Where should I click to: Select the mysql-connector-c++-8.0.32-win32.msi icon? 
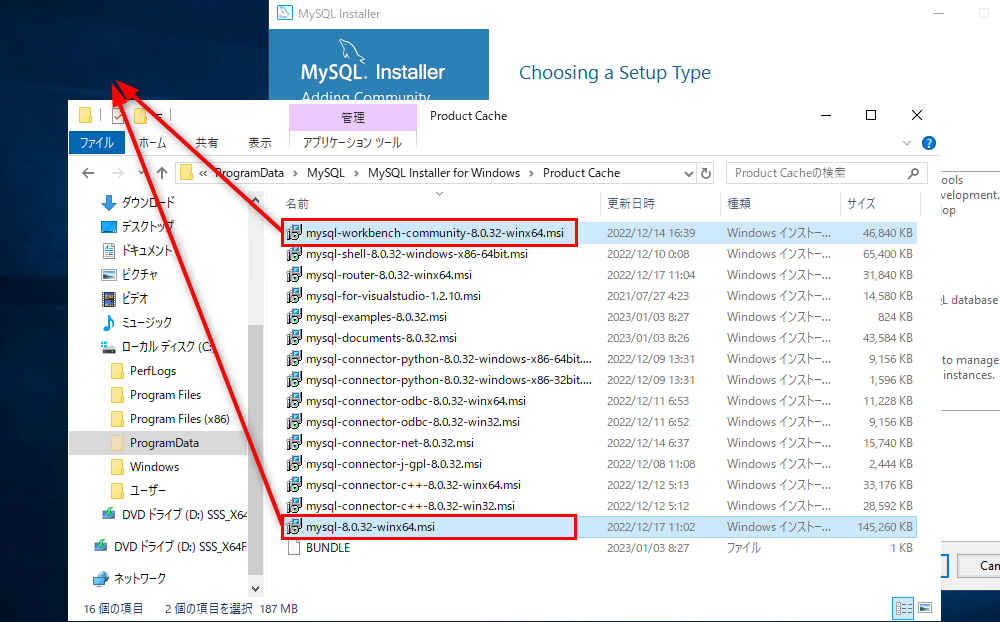tap(294, 507)
